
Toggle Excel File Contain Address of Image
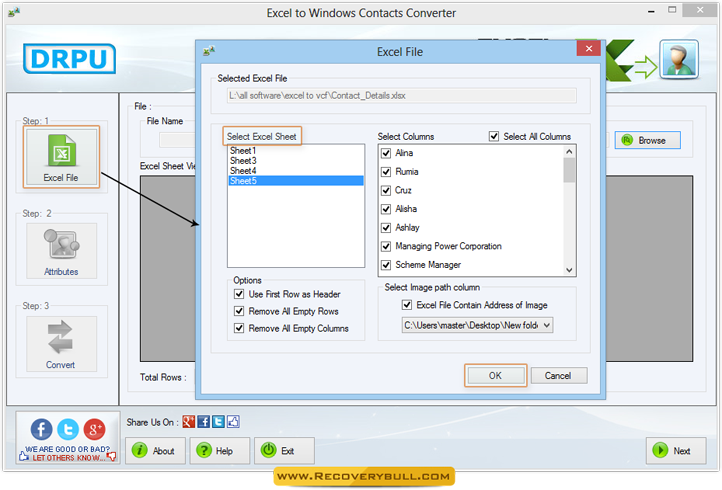[x=407, y=304]
